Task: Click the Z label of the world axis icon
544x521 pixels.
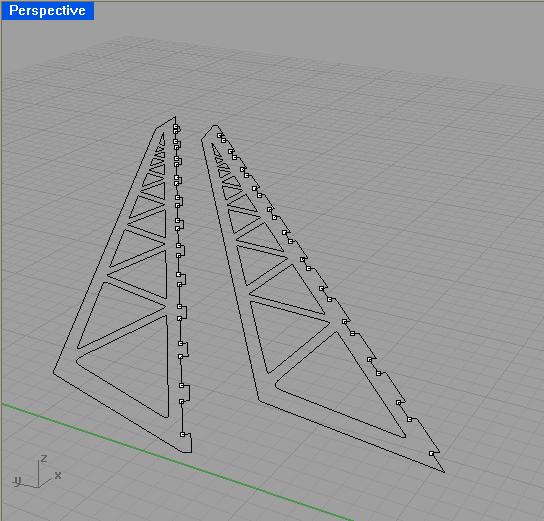Action: (x=44, y=458)
